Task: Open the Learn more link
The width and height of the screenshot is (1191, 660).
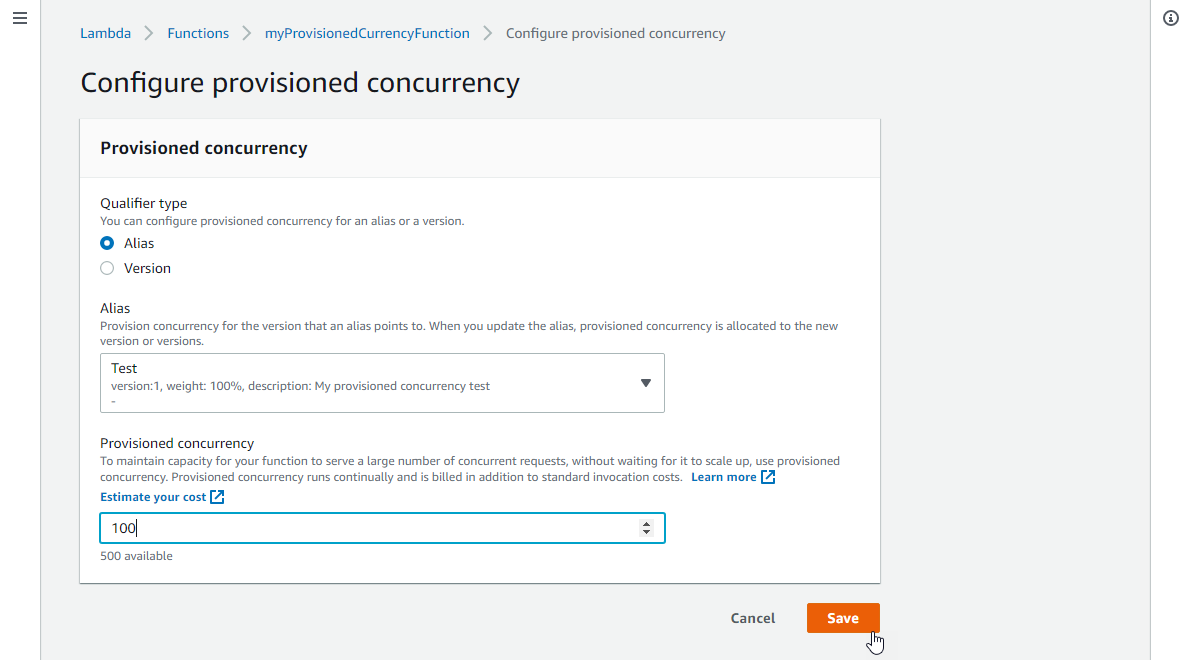Action: pyautogui.click(x=724, y=477)
